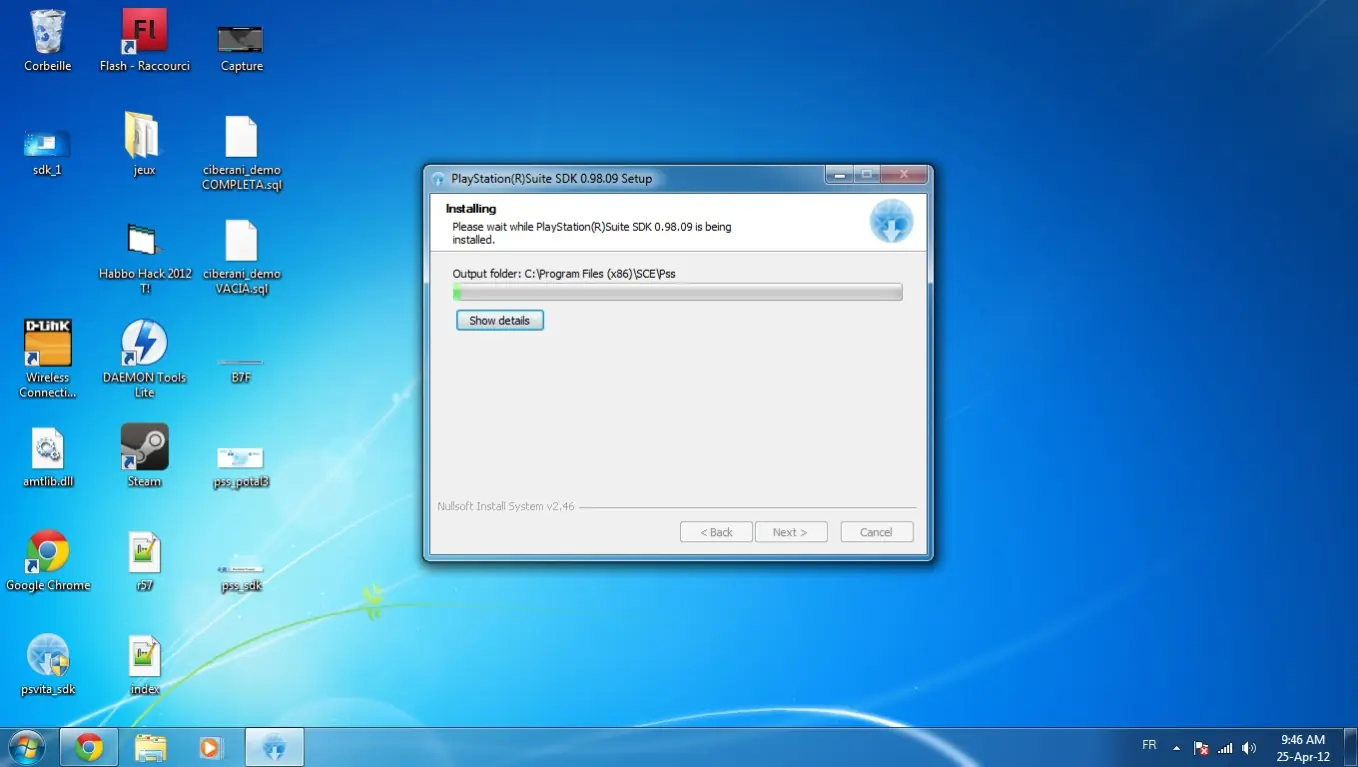Screen dimensions: 1358x767
Task: Select the Habbo Hack 2012 icon
Action: point(145,258)
